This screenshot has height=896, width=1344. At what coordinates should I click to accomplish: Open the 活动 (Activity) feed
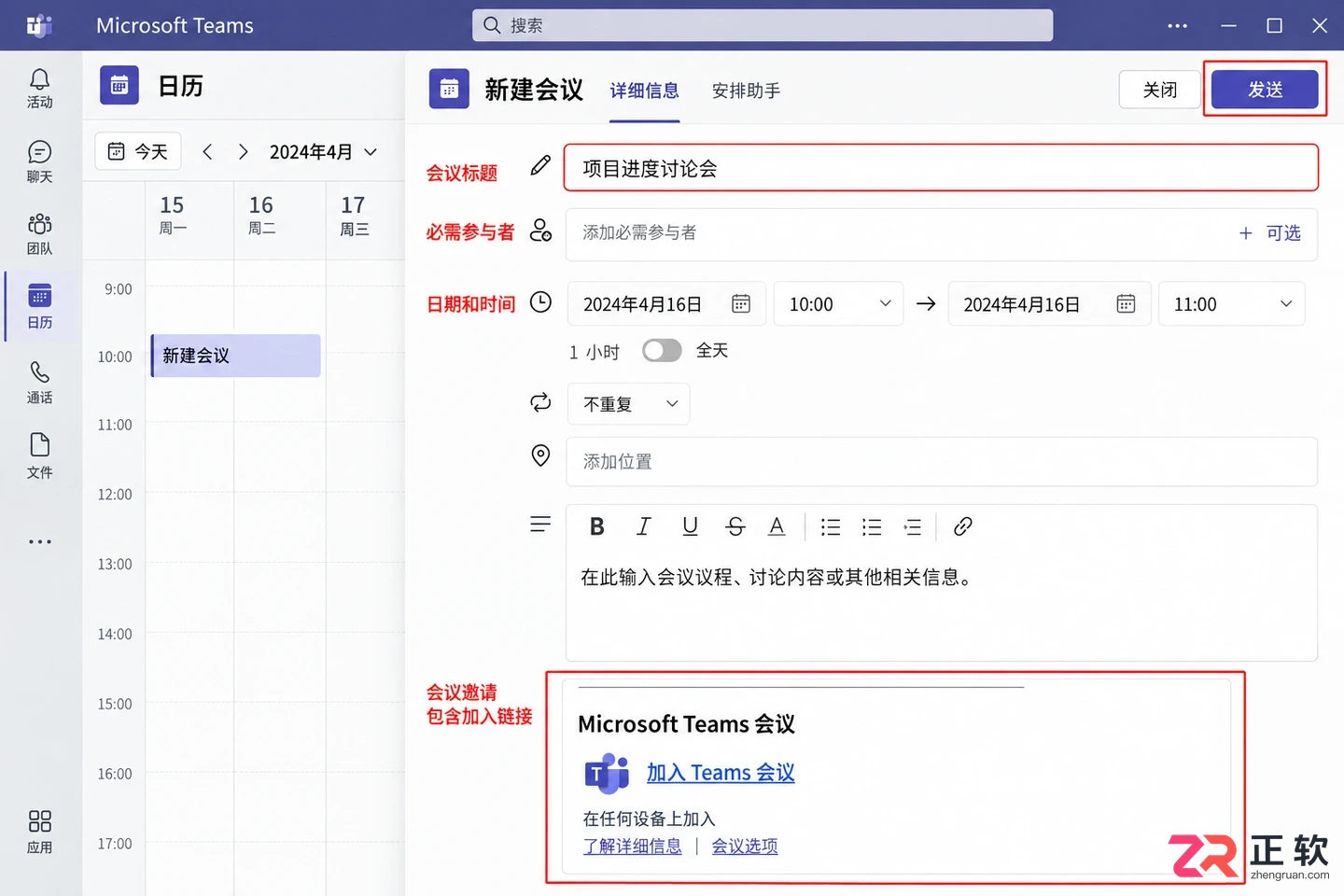pos(39,89)
